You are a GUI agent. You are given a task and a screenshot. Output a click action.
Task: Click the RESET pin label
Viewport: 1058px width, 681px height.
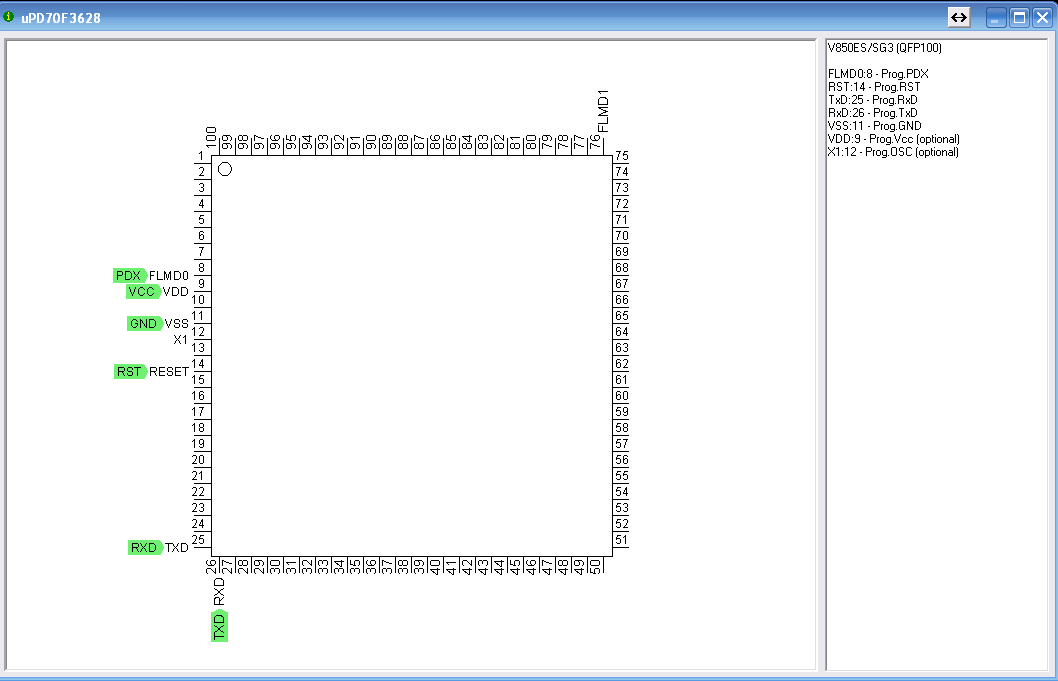(169, 372)
